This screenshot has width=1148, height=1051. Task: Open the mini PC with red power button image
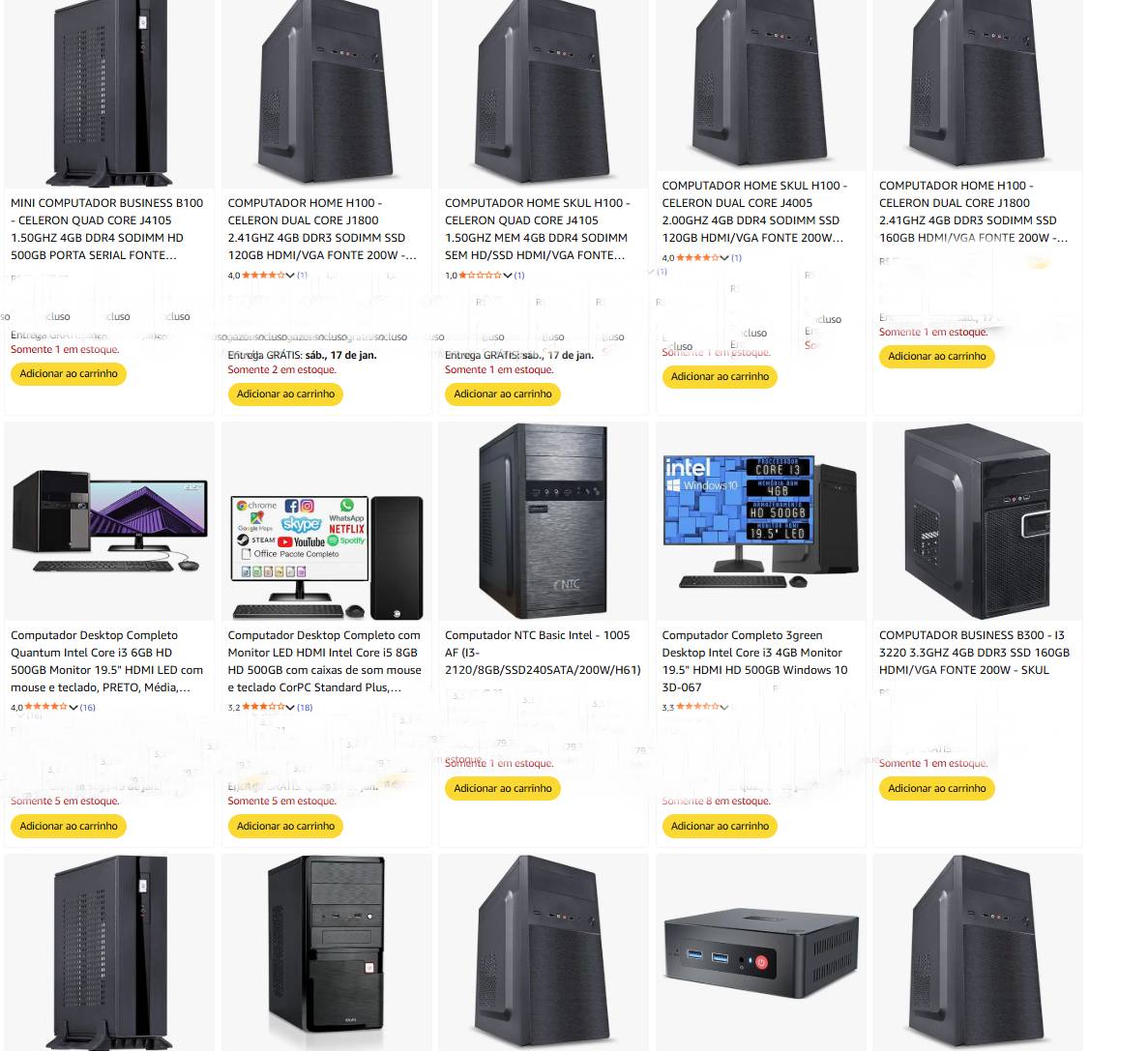[x=761, y=953]
